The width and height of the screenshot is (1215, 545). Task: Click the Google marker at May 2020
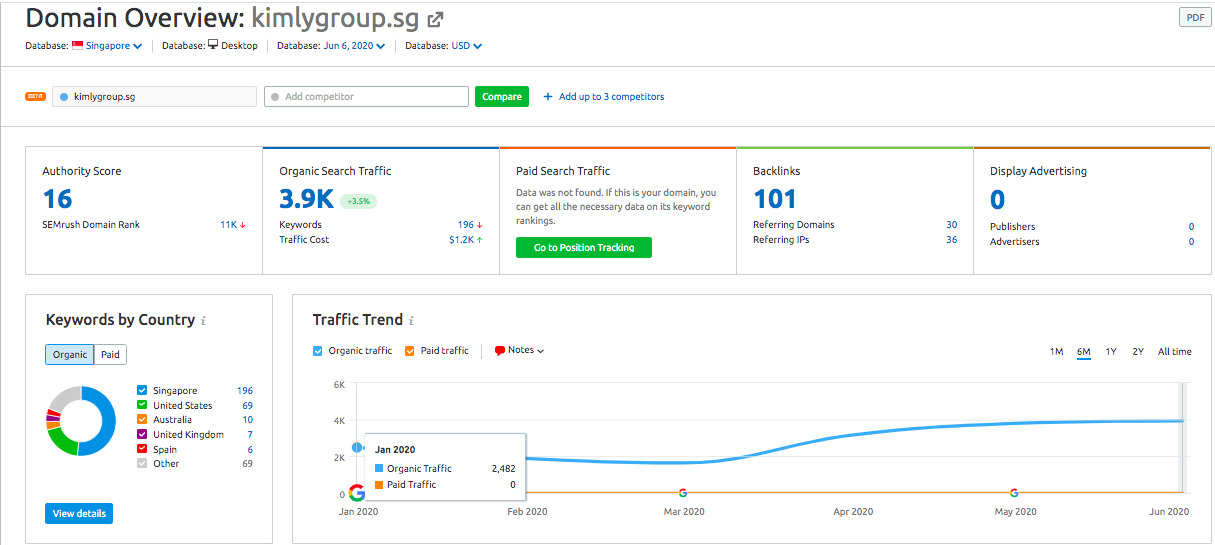[1014, 493]
